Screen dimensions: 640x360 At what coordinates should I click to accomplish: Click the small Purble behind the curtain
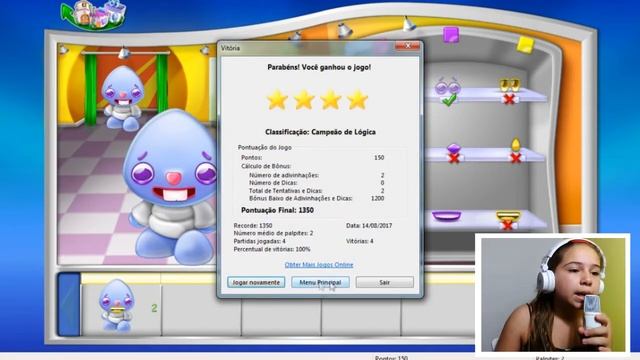[122, 98]
